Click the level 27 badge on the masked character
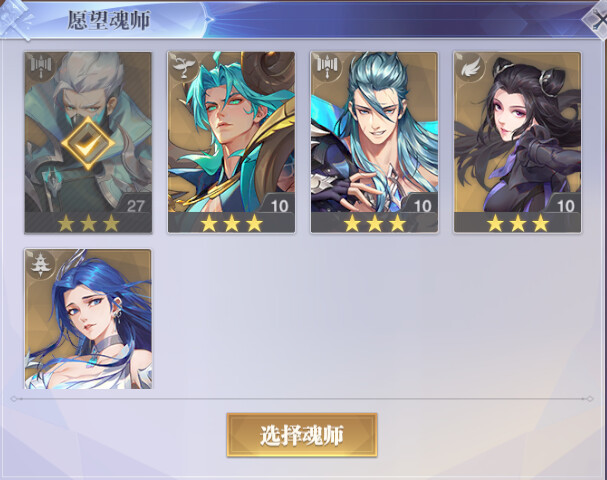This screenshot has width=607, height=480. coord(135,205)
